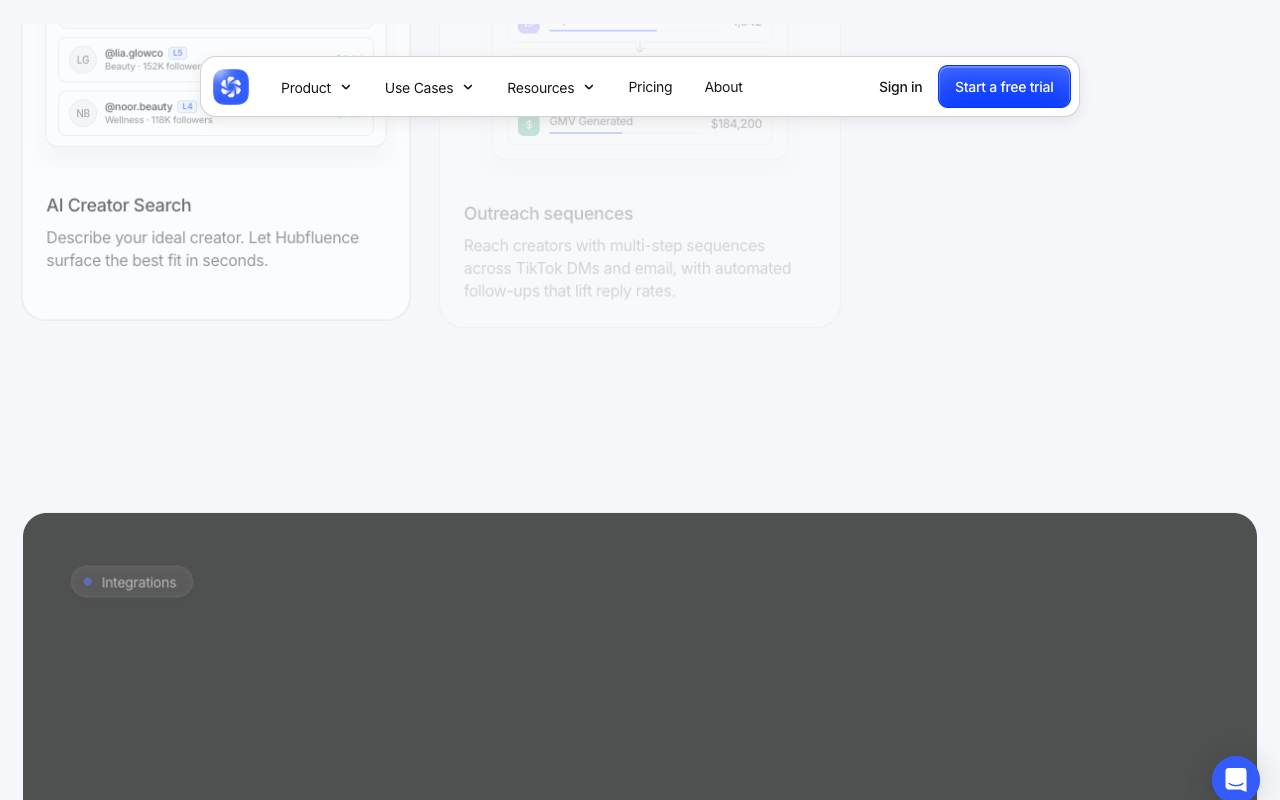Click the @noor.beauty creator row
Image resolution: width=1280 pixels, height=800 pixels.
click(216, 113)
